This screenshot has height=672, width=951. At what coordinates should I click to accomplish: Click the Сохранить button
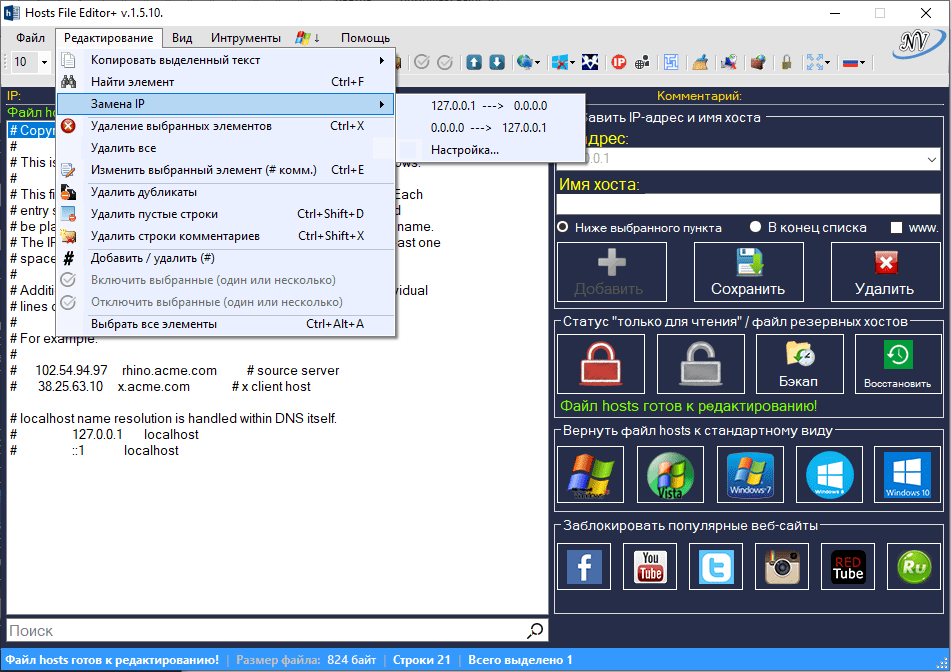coord(748,272)
